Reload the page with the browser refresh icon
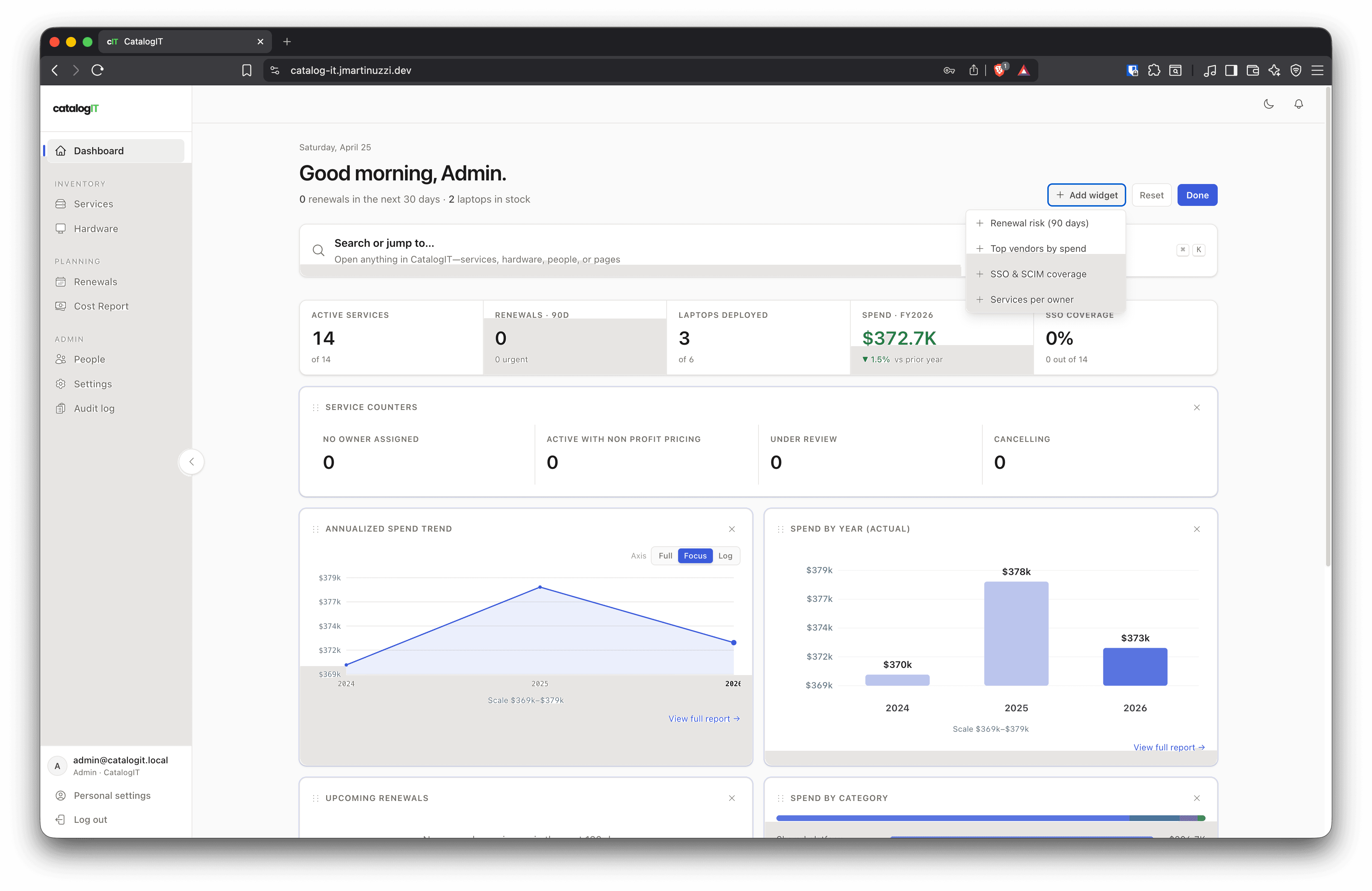 (98, 70)
